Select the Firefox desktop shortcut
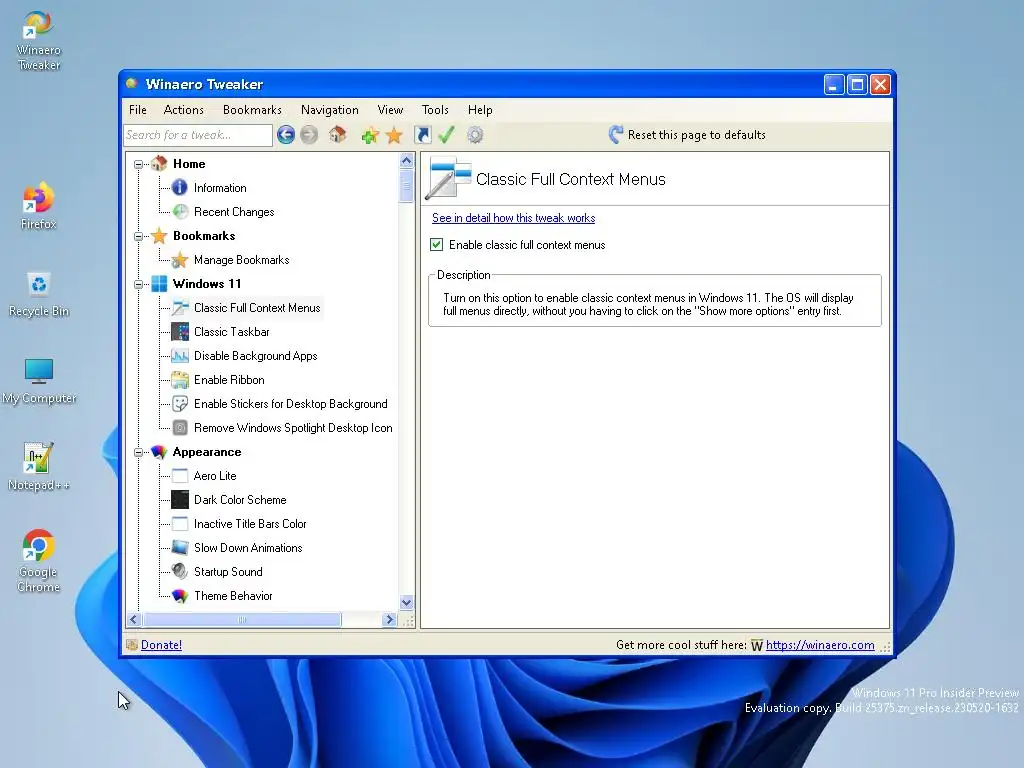 pyautogui.click(x=39, y=206)
